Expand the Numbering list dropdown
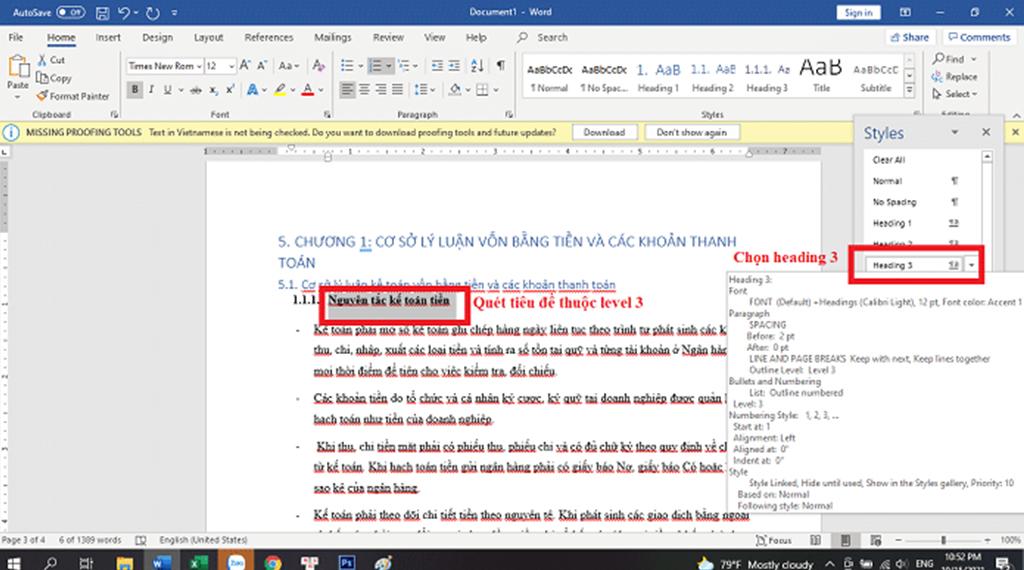 click(x=389, y=65)
